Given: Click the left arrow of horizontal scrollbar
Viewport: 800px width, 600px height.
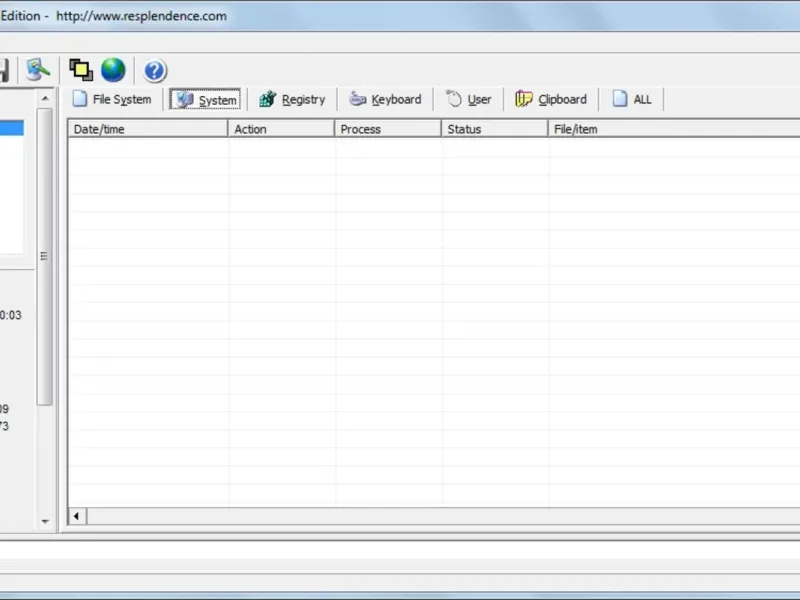Looking at the screenshot, I should coord(77,516).
